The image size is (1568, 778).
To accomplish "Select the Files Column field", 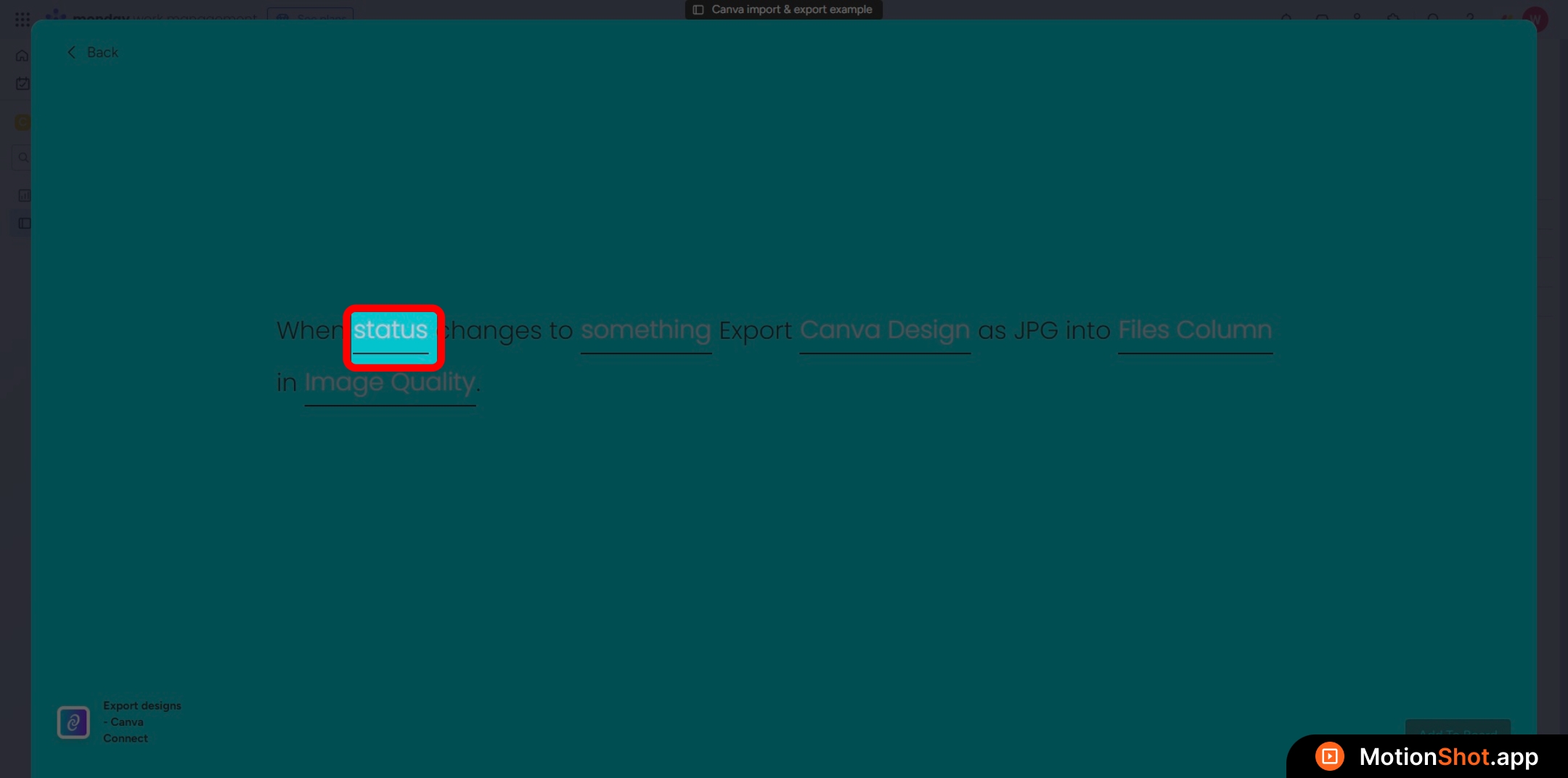I will tap(1194, 331).
